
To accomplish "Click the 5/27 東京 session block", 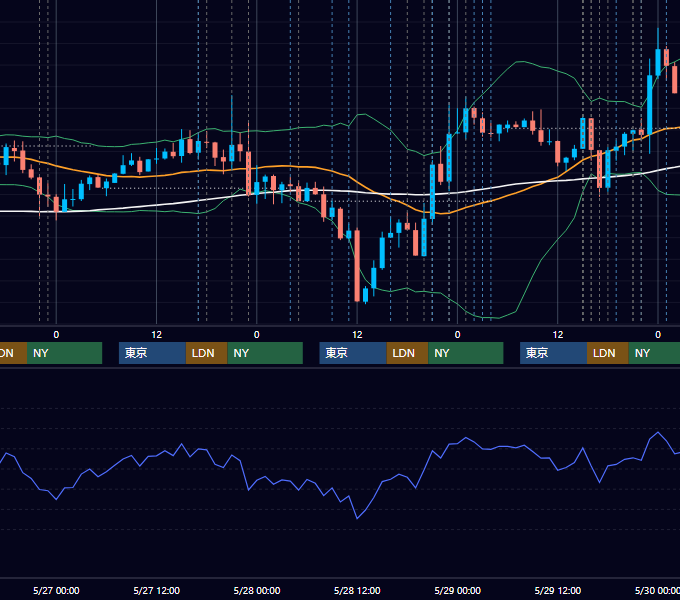I will point(152,353).
